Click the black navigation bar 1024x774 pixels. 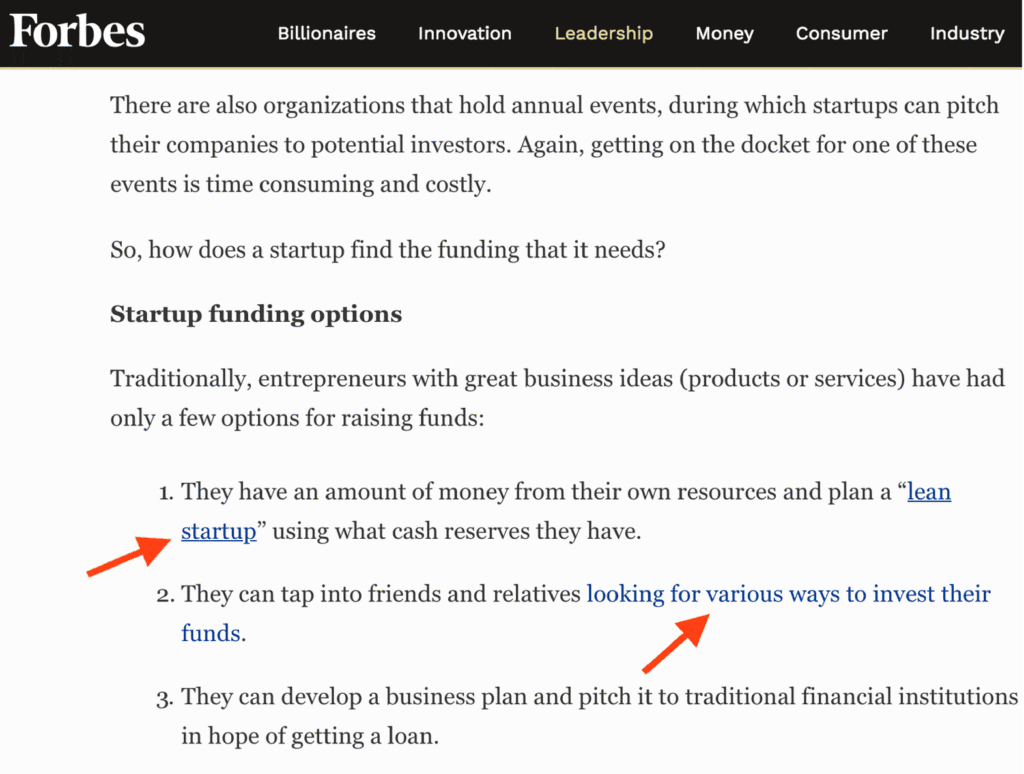(x=512, y=33)
